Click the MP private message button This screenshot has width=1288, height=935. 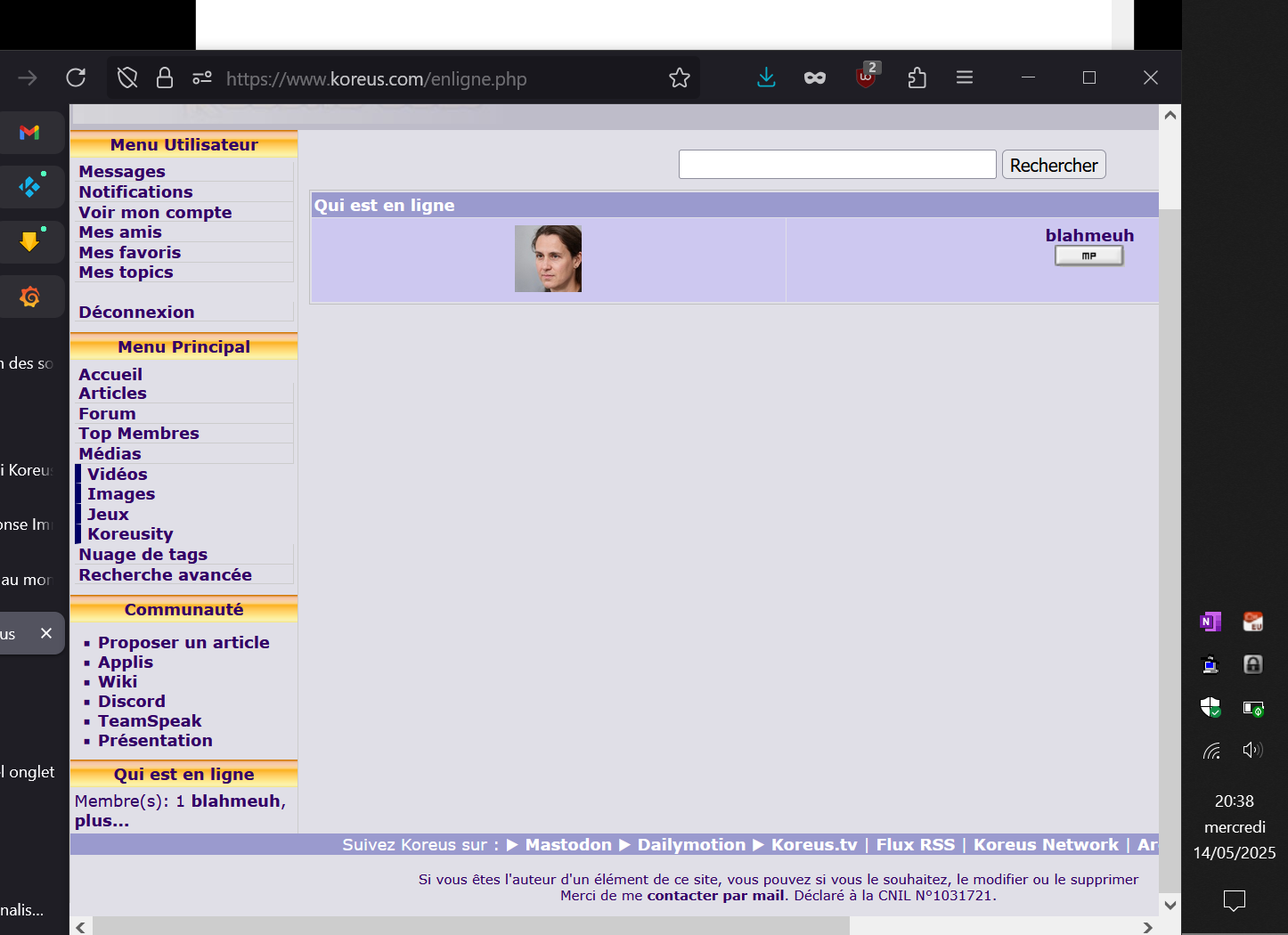[x=1088, y=256]
